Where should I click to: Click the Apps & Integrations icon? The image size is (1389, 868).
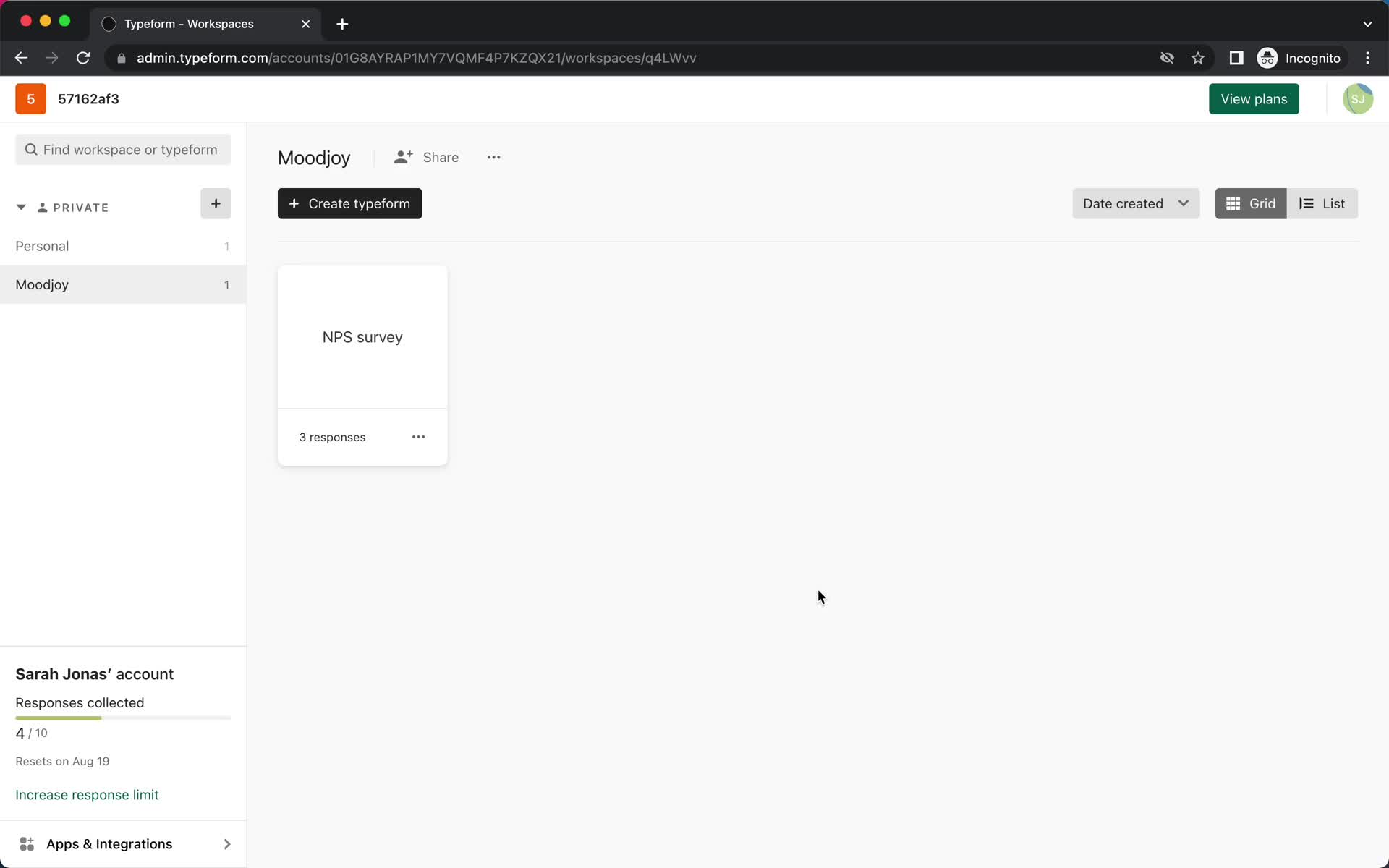pos(27,844)
